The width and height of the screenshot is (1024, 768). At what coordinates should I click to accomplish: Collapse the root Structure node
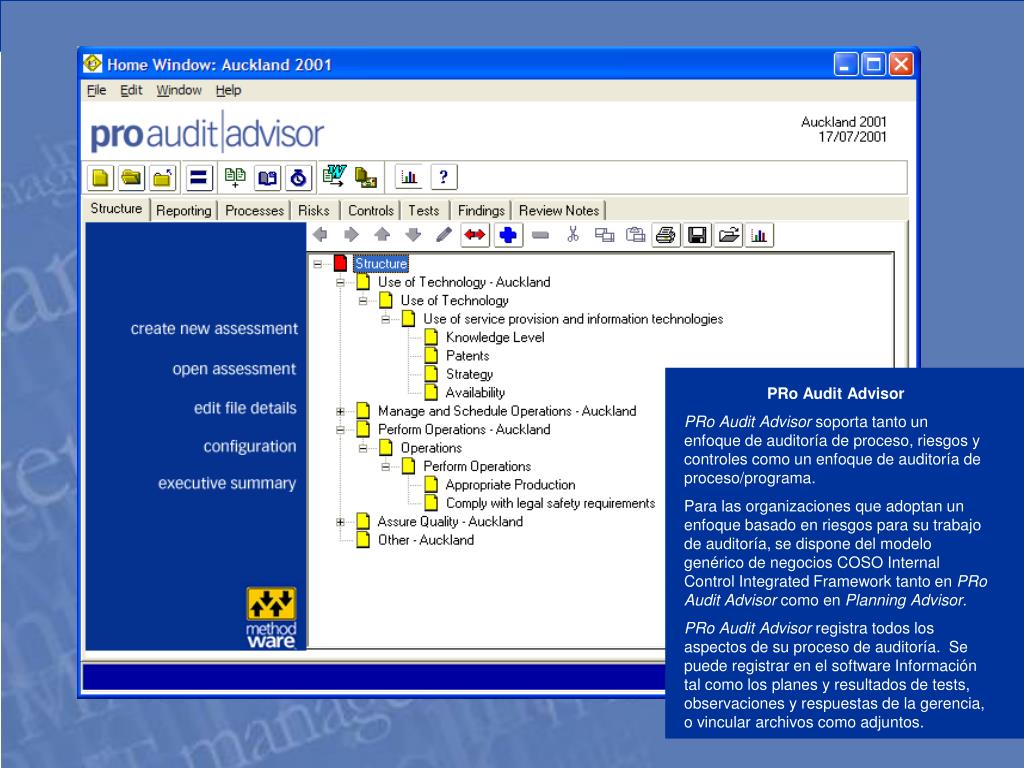[318, 264]
